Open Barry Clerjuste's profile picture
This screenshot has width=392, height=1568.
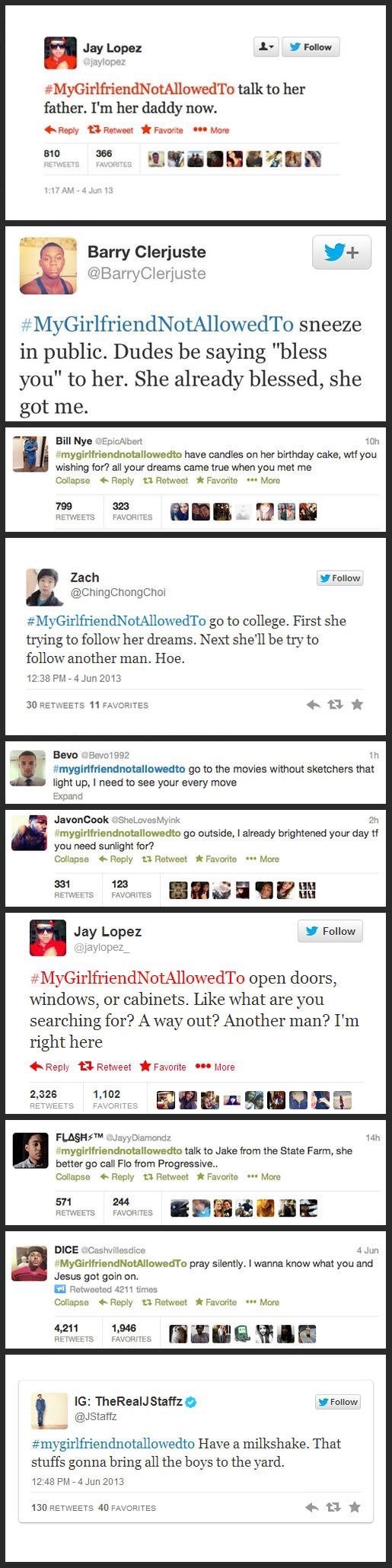pyautogui.click(x=47, y=266)
